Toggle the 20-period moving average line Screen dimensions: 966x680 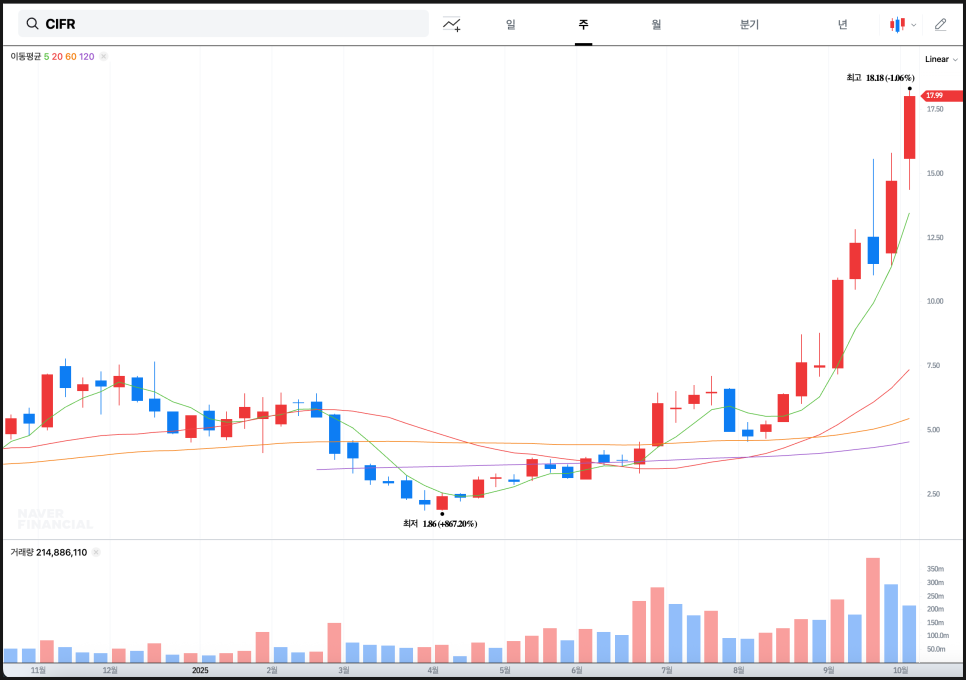click(x=57, y=57)
